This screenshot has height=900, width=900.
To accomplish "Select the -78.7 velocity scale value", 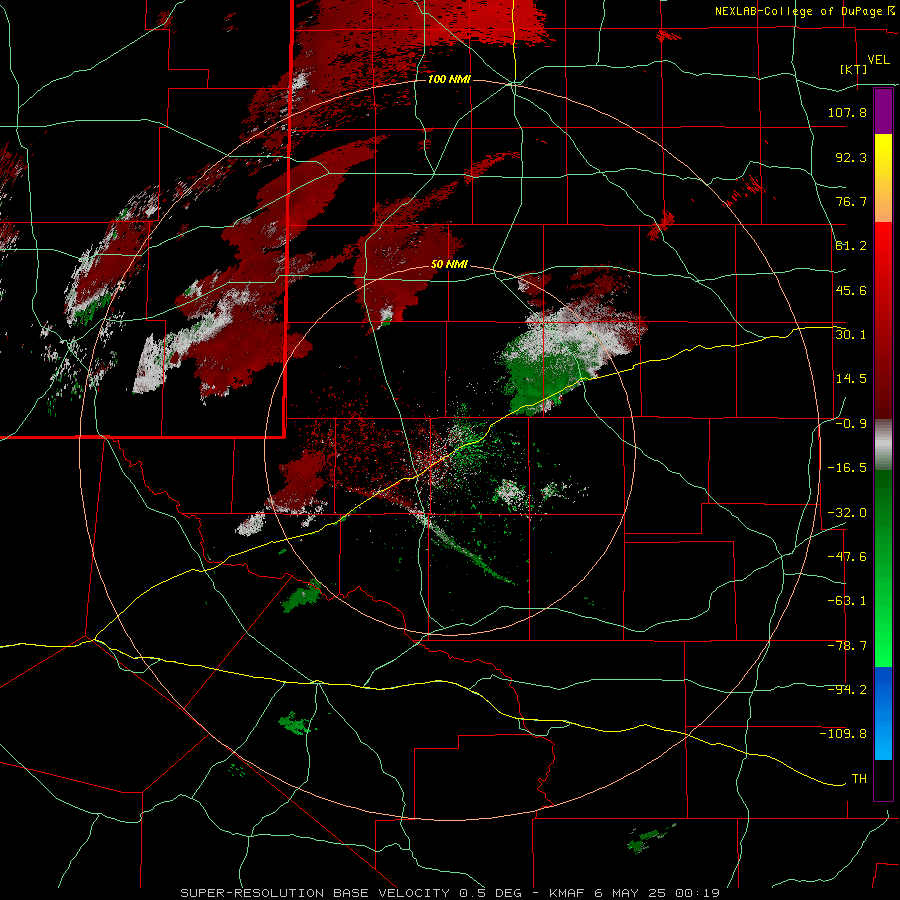I will pyautogui.click(x=847, y=646).
